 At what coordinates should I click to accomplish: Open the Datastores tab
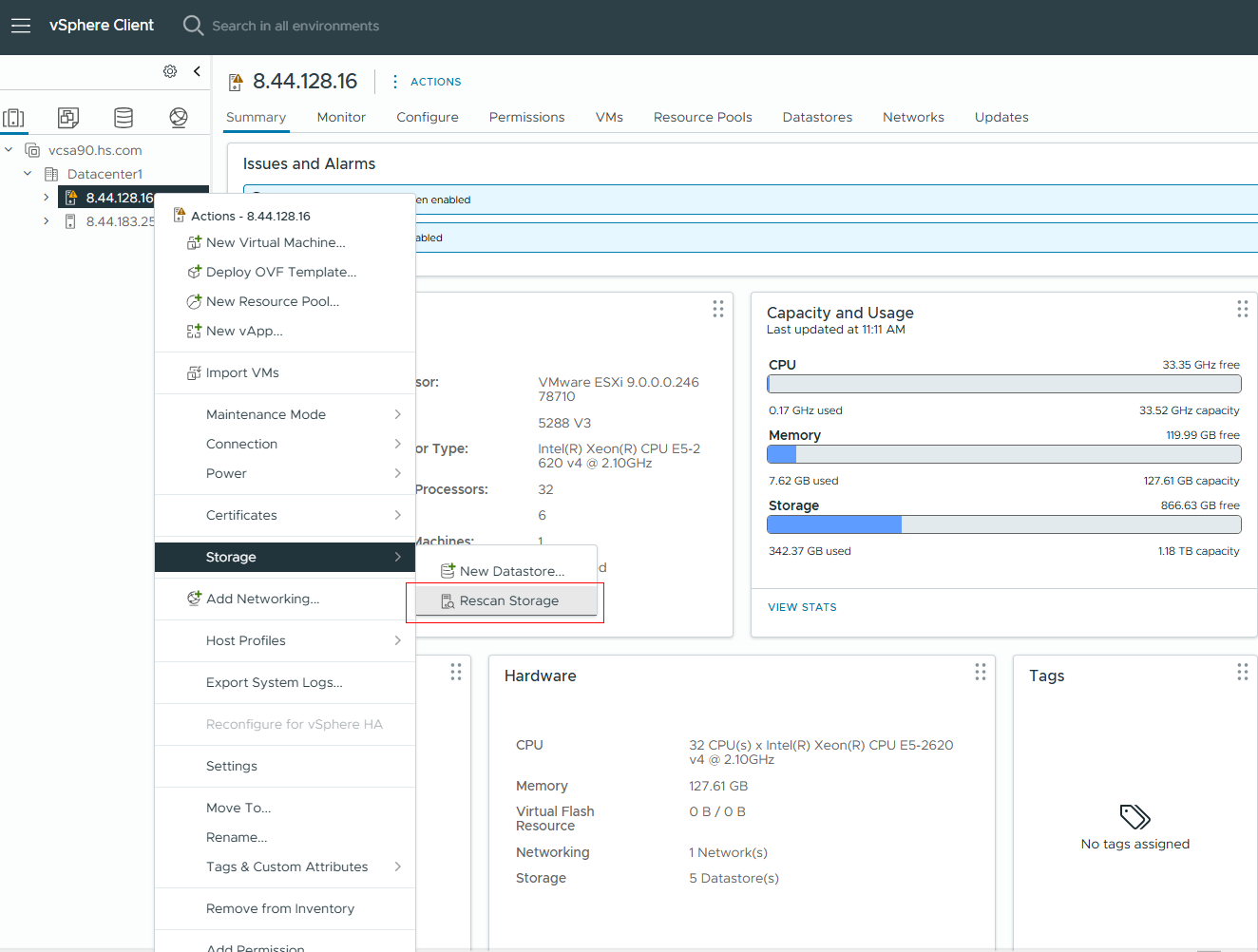pyautogui.click(x=817, y=117)
